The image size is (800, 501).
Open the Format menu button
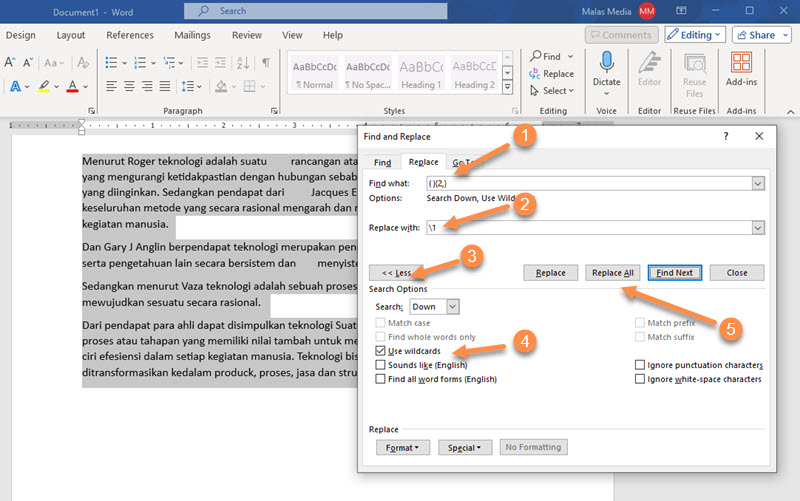[x=403, y=447]
